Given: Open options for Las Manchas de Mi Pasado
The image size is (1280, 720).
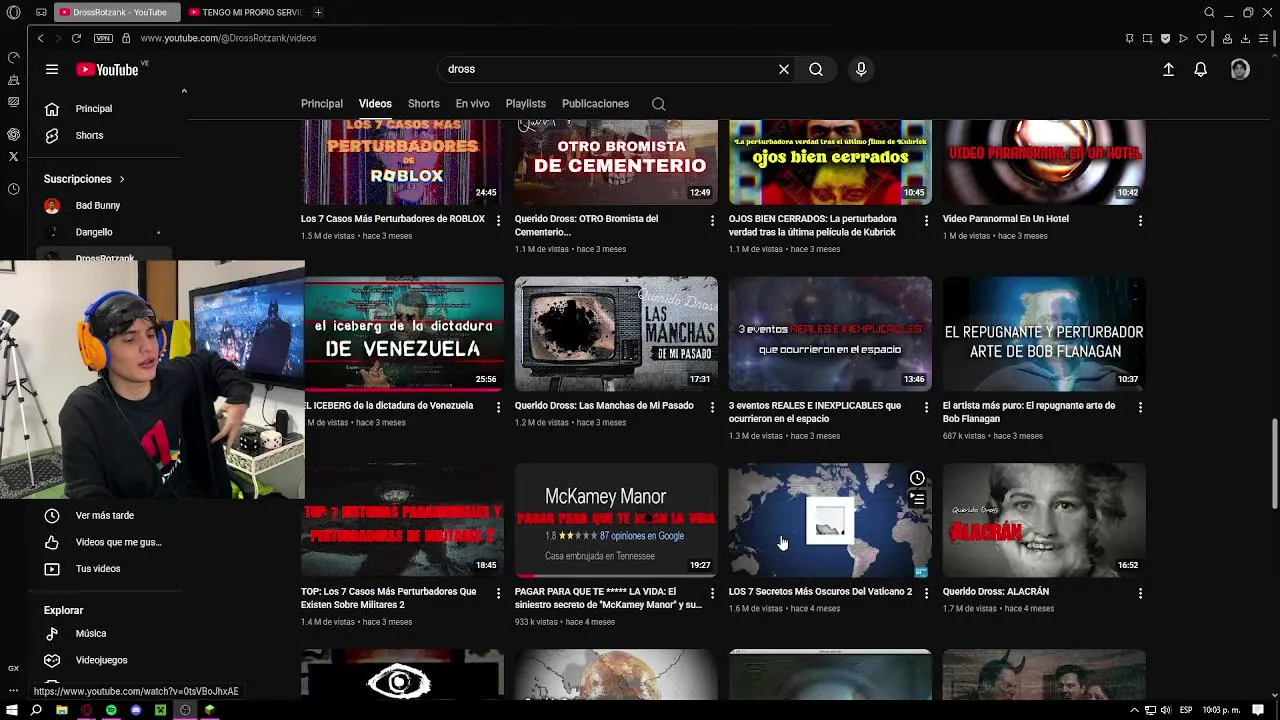Looking at the screenshot, I should click(712, 407).
